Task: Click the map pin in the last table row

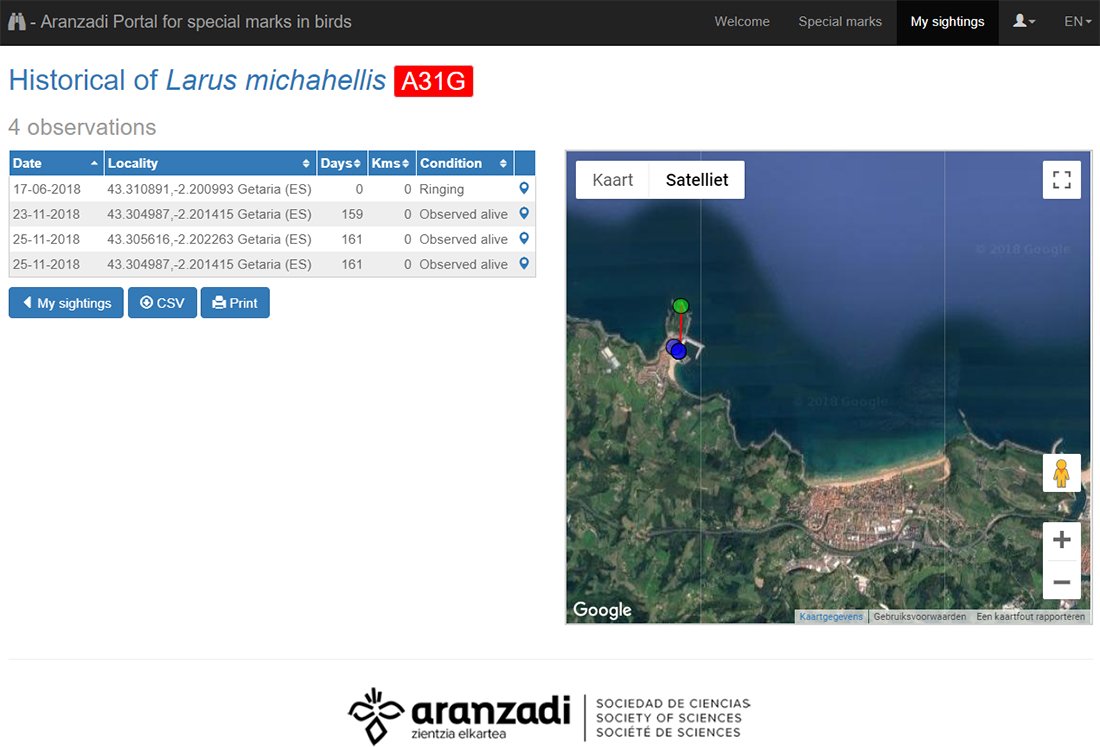Action: [x=523, y=264]
